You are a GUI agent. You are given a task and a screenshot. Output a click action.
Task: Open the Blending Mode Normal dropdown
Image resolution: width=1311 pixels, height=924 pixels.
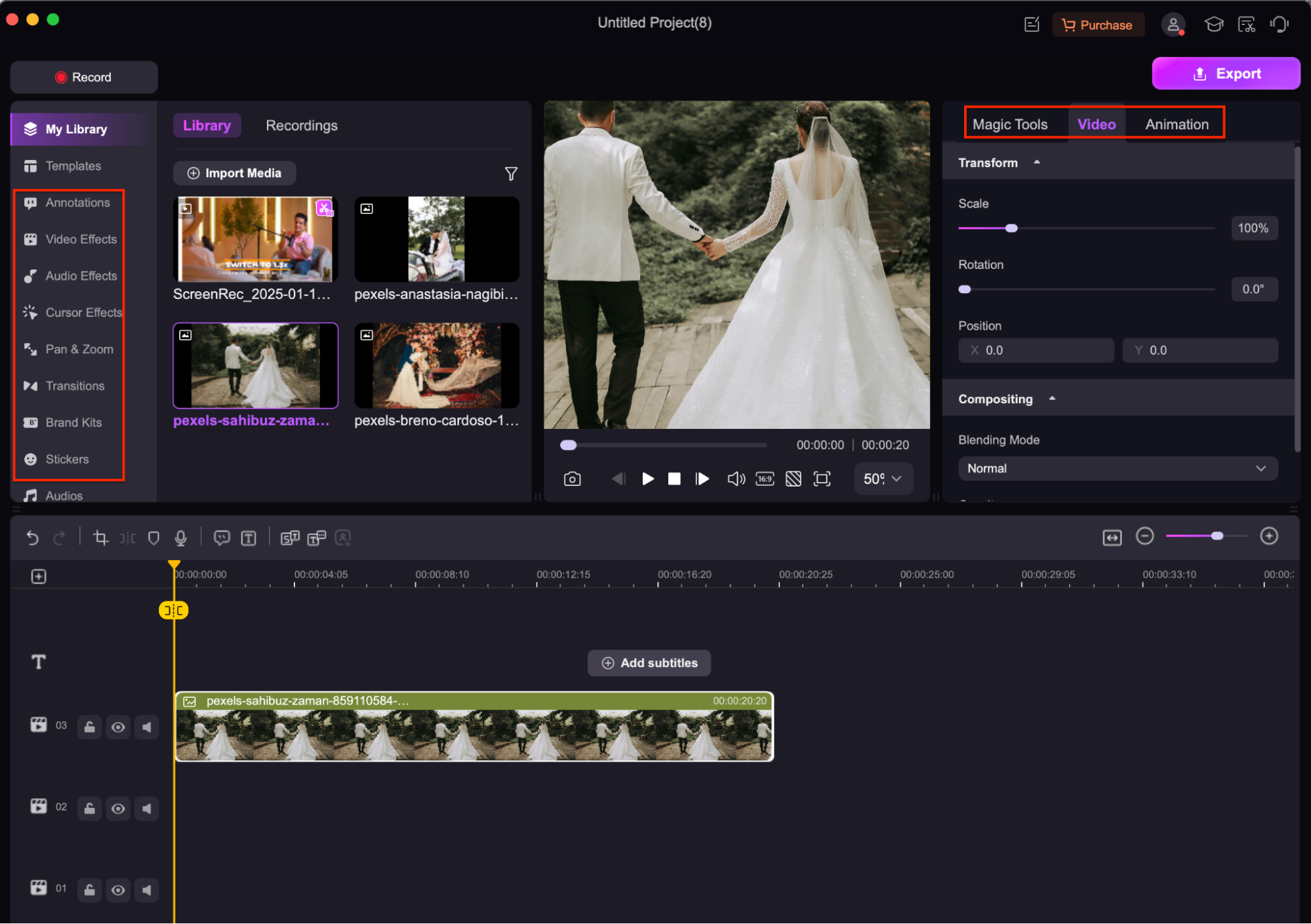point(1118,469)
